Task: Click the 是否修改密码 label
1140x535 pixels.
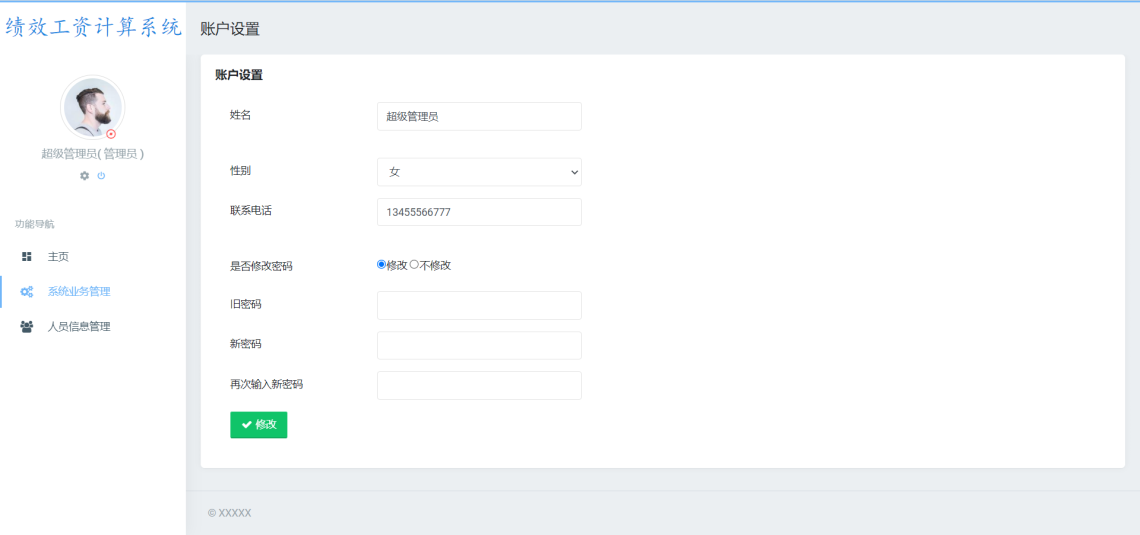Action: (261, 266)
